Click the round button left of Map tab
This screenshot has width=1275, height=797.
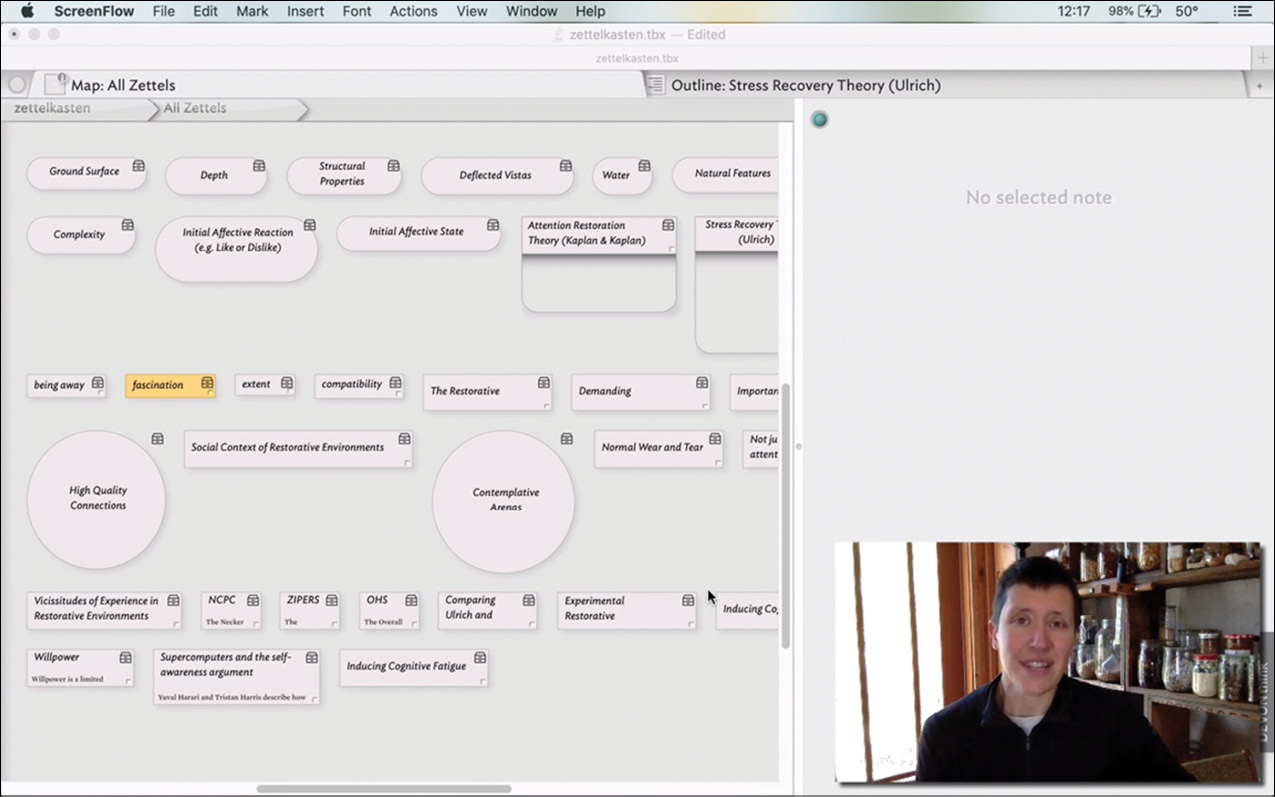(17, 85)
